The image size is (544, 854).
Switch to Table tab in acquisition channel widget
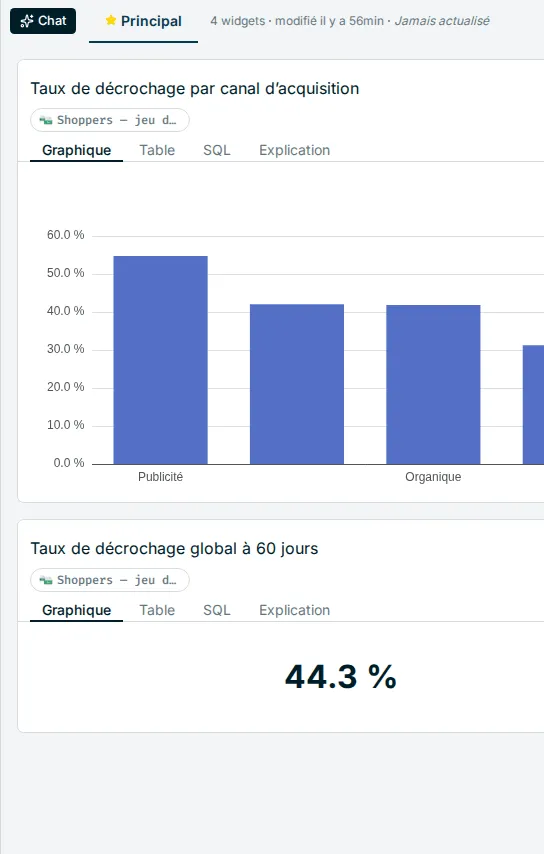coord(157,150)
